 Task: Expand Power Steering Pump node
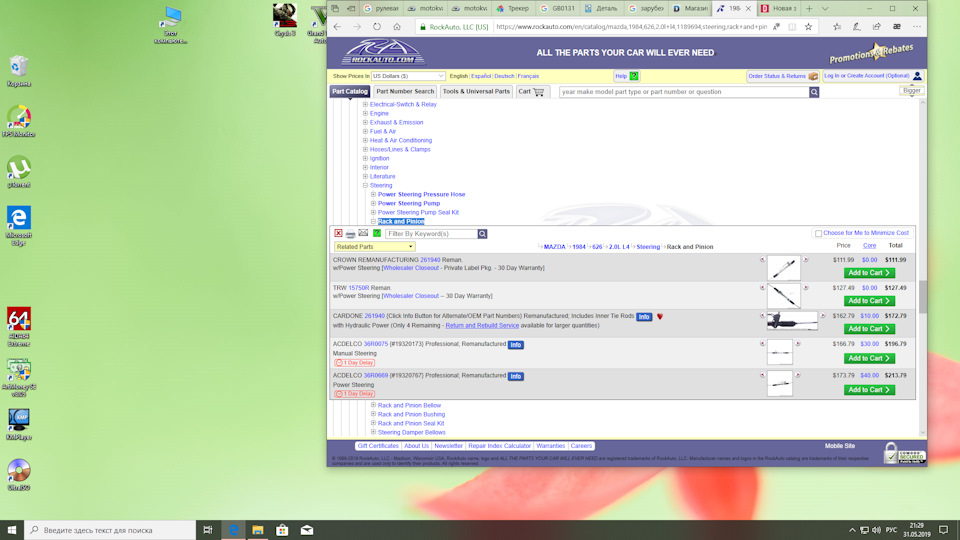click(x=373, y=203)
